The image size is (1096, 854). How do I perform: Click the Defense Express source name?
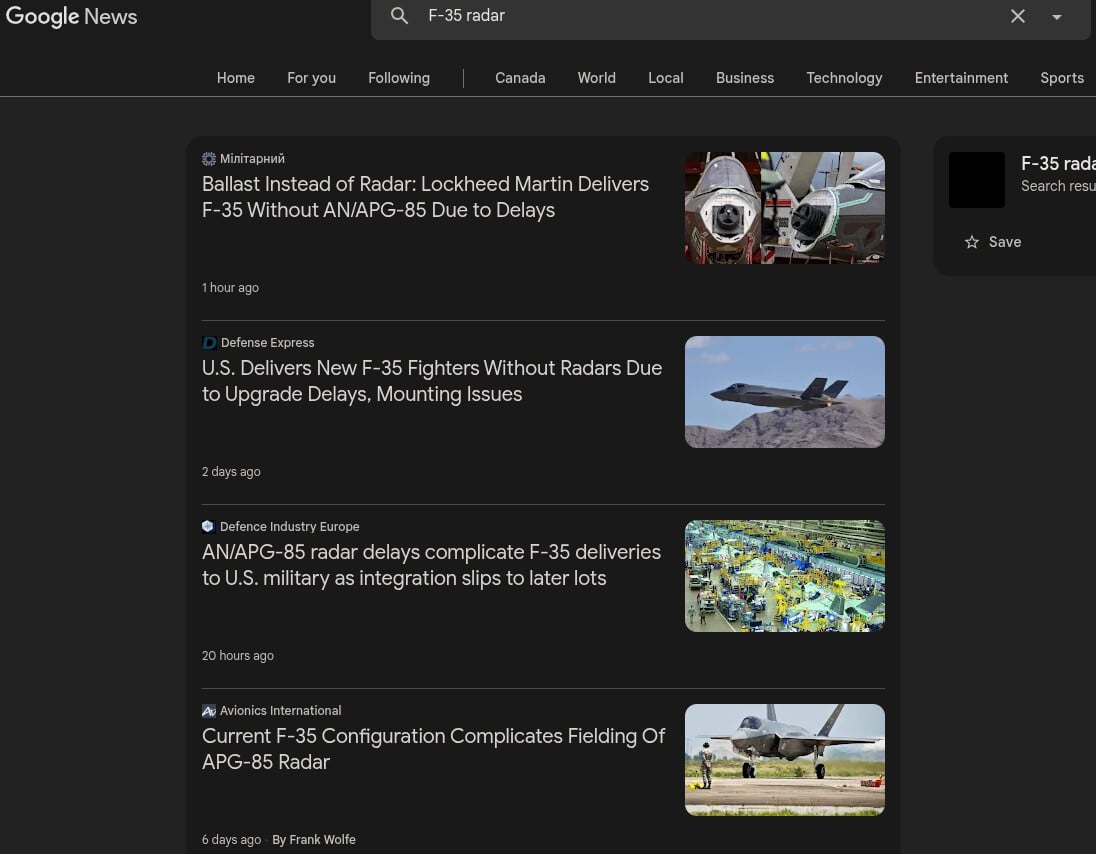pyautogui.click(x=267, y=342)
